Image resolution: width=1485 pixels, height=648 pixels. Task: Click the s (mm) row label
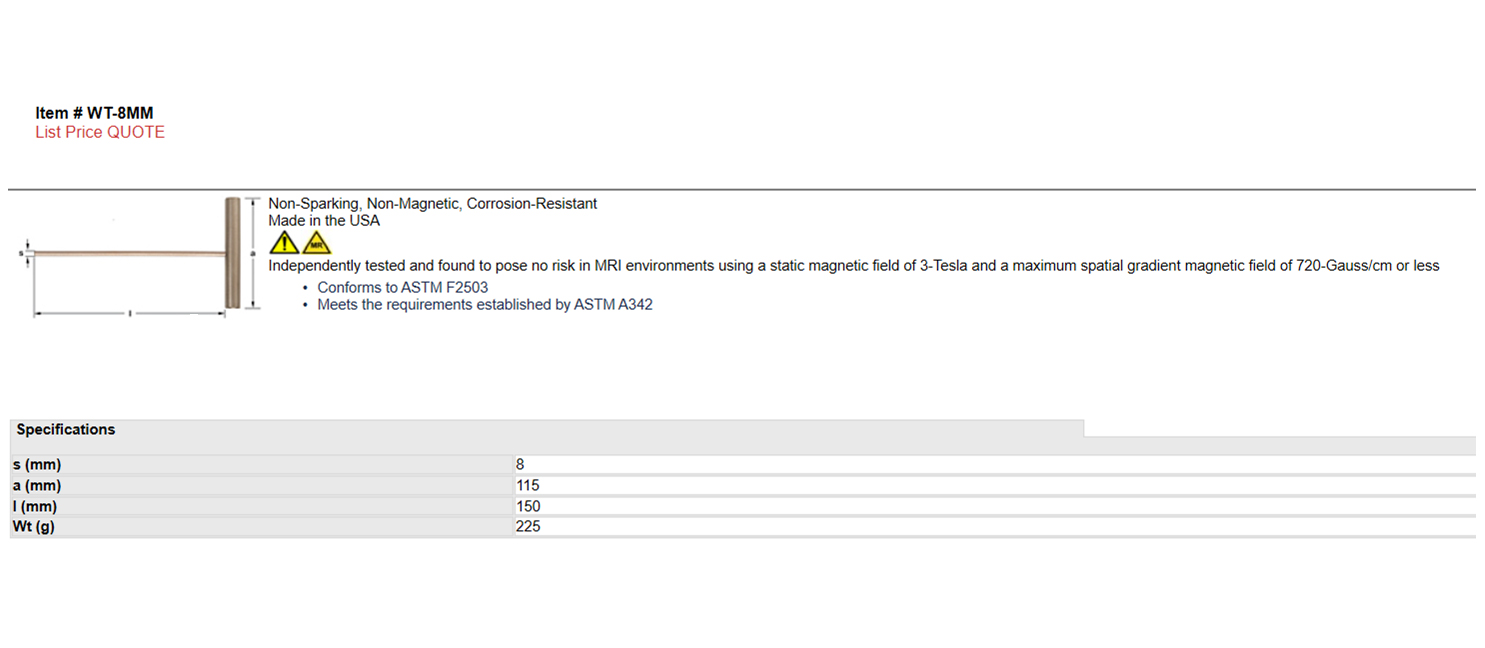pyautogui.click(x=37, y=464)
